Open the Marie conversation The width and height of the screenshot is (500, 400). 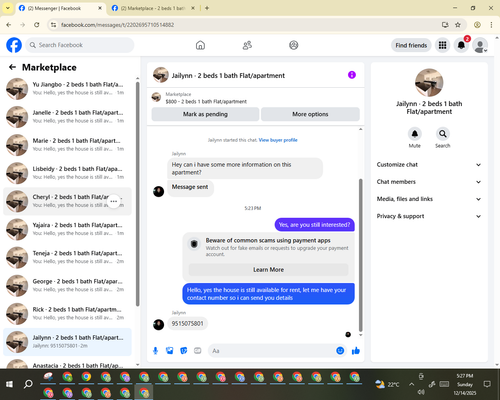(68, 145)
